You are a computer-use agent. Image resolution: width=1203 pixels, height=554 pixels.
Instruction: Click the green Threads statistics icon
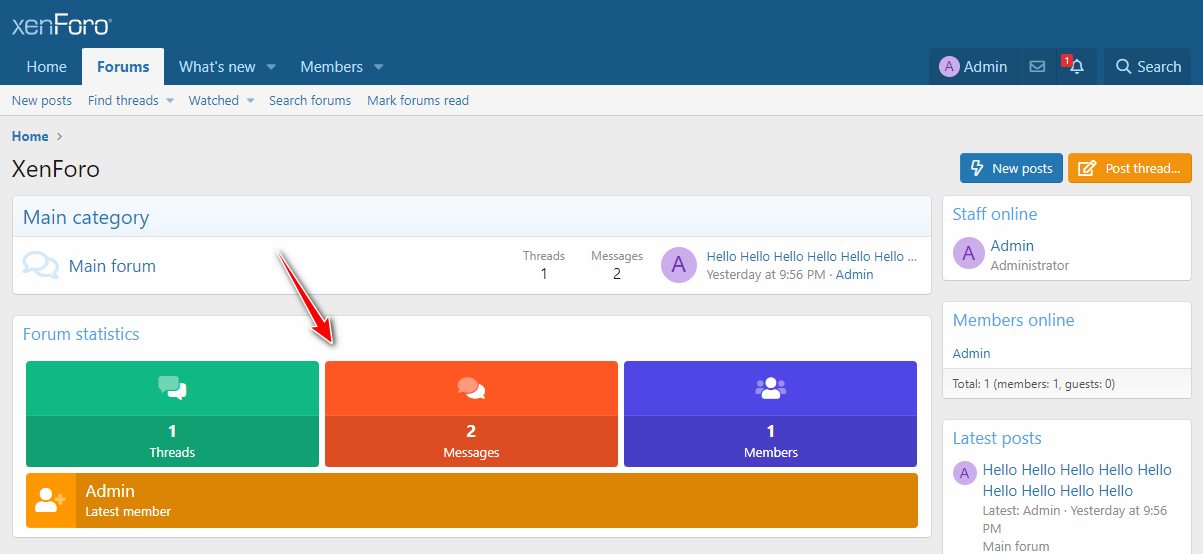172,388
